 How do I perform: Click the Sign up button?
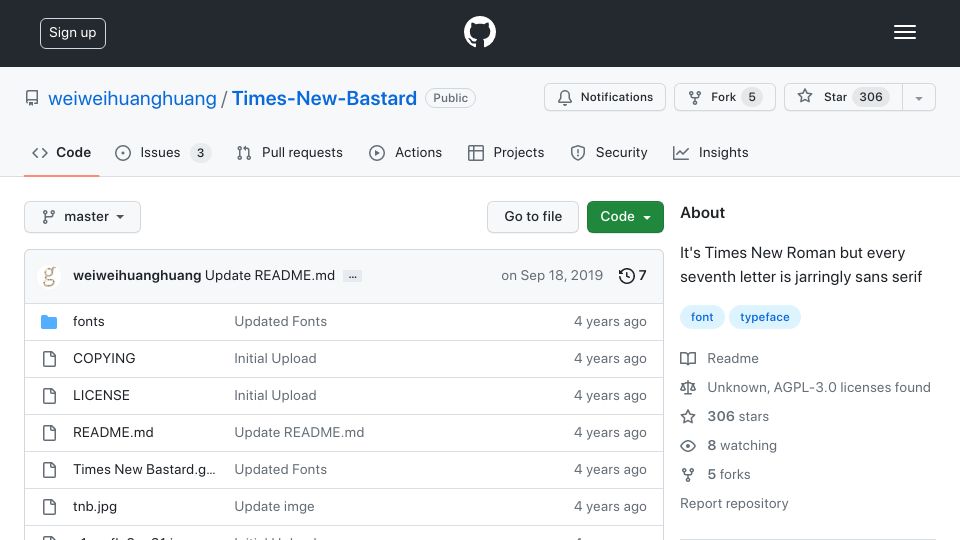[73, 33]
